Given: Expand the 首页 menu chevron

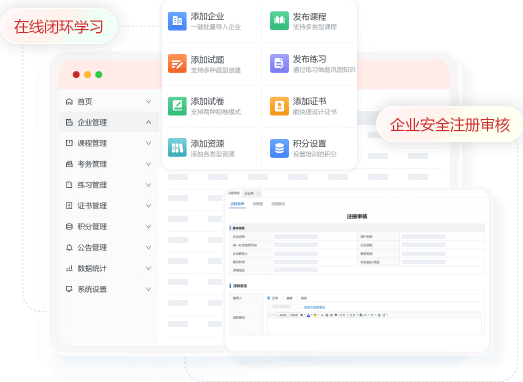Looking at the screenshot, I should 148,101.
